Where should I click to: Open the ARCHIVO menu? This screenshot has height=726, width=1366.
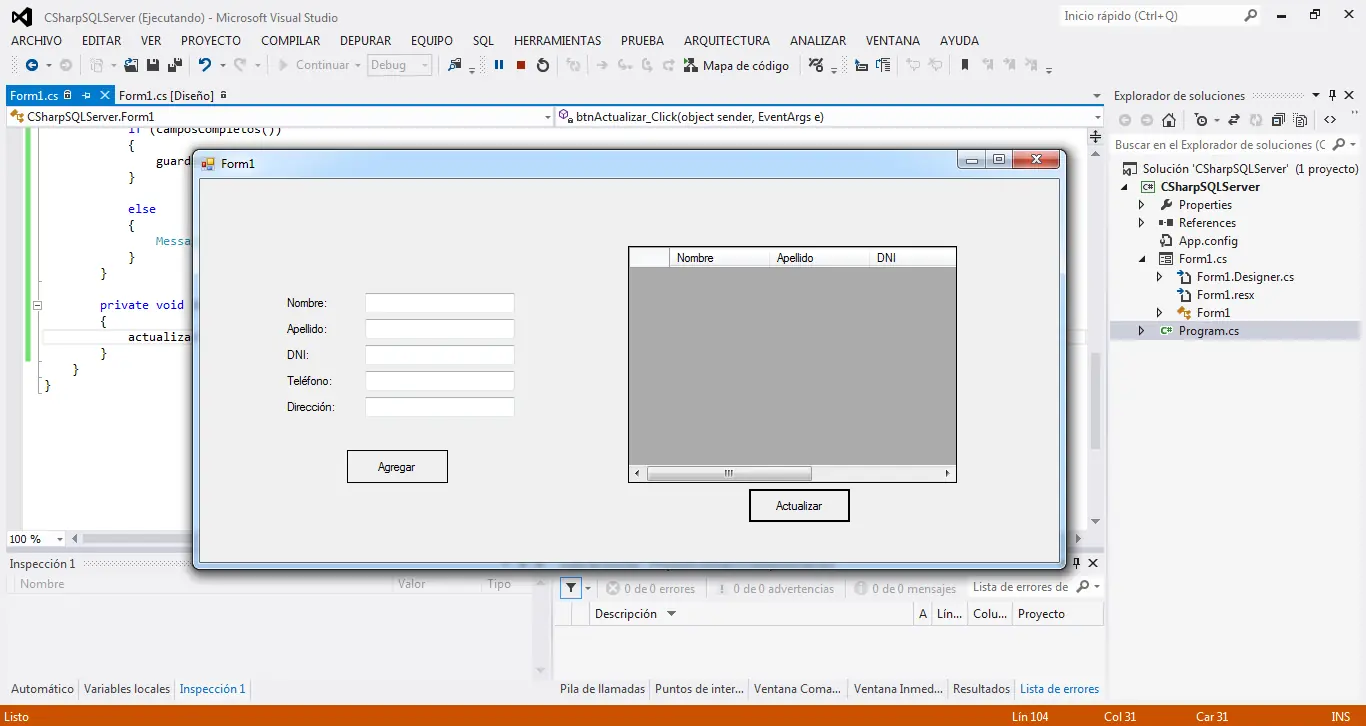[x=36, y=41]
